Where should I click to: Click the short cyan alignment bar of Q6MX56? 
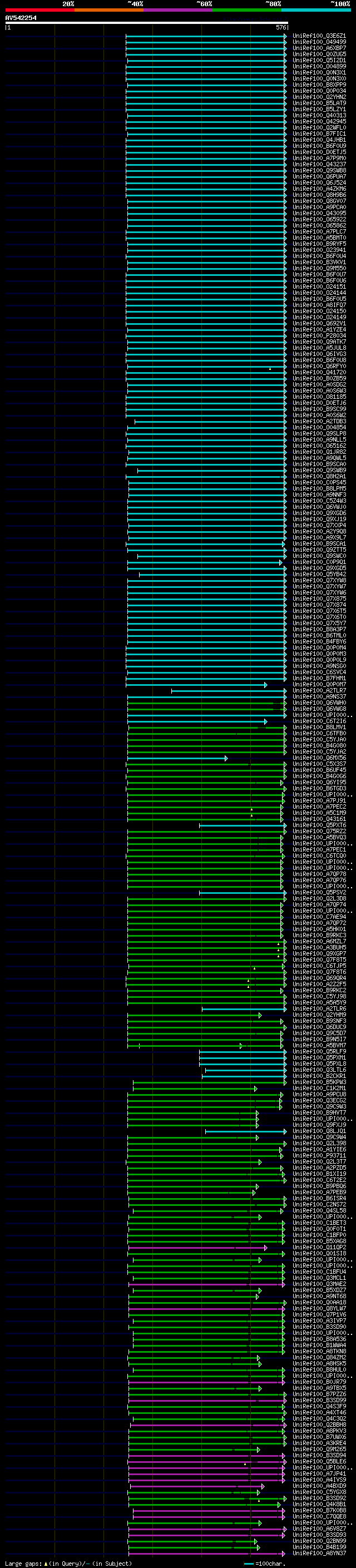pos(177,759)
